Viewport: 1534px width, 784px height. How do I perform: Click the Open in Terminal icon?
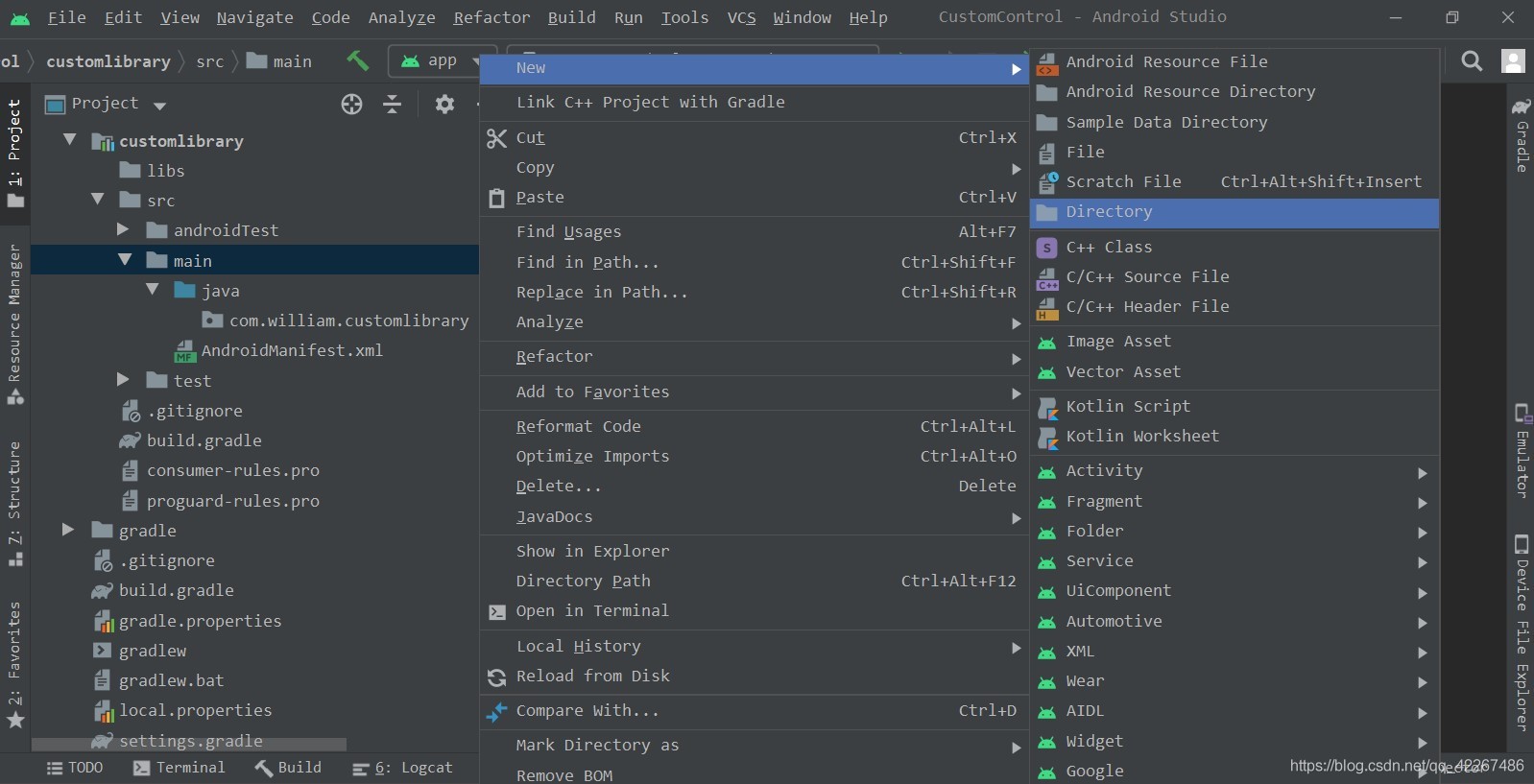(x=496, y=611)
